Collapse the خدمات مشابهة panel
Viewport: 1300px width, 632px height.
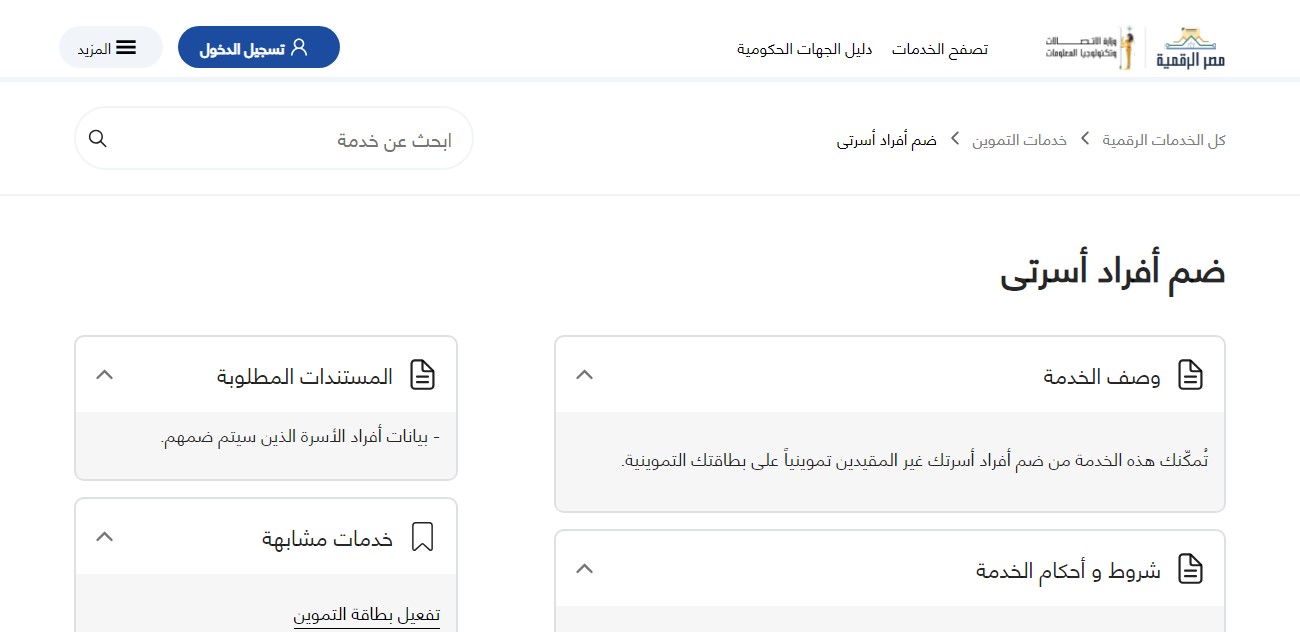click(x=104, y=537)
